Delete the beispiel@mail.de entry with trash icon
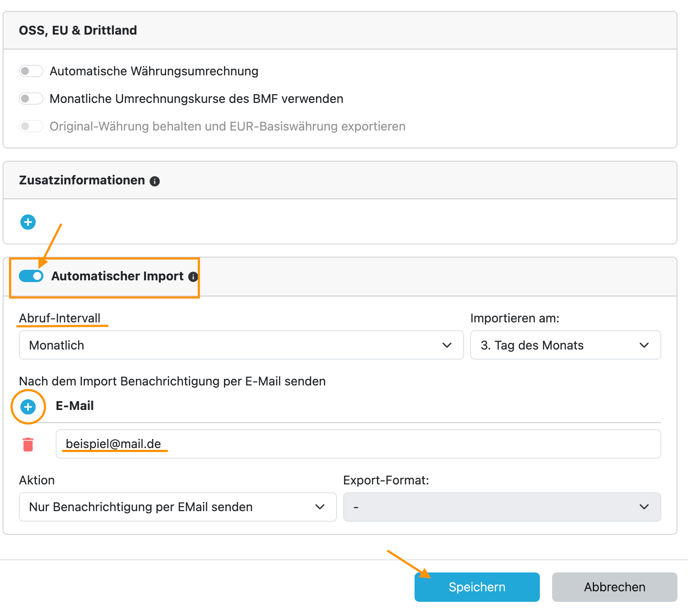688x611 pixels. 28,444
